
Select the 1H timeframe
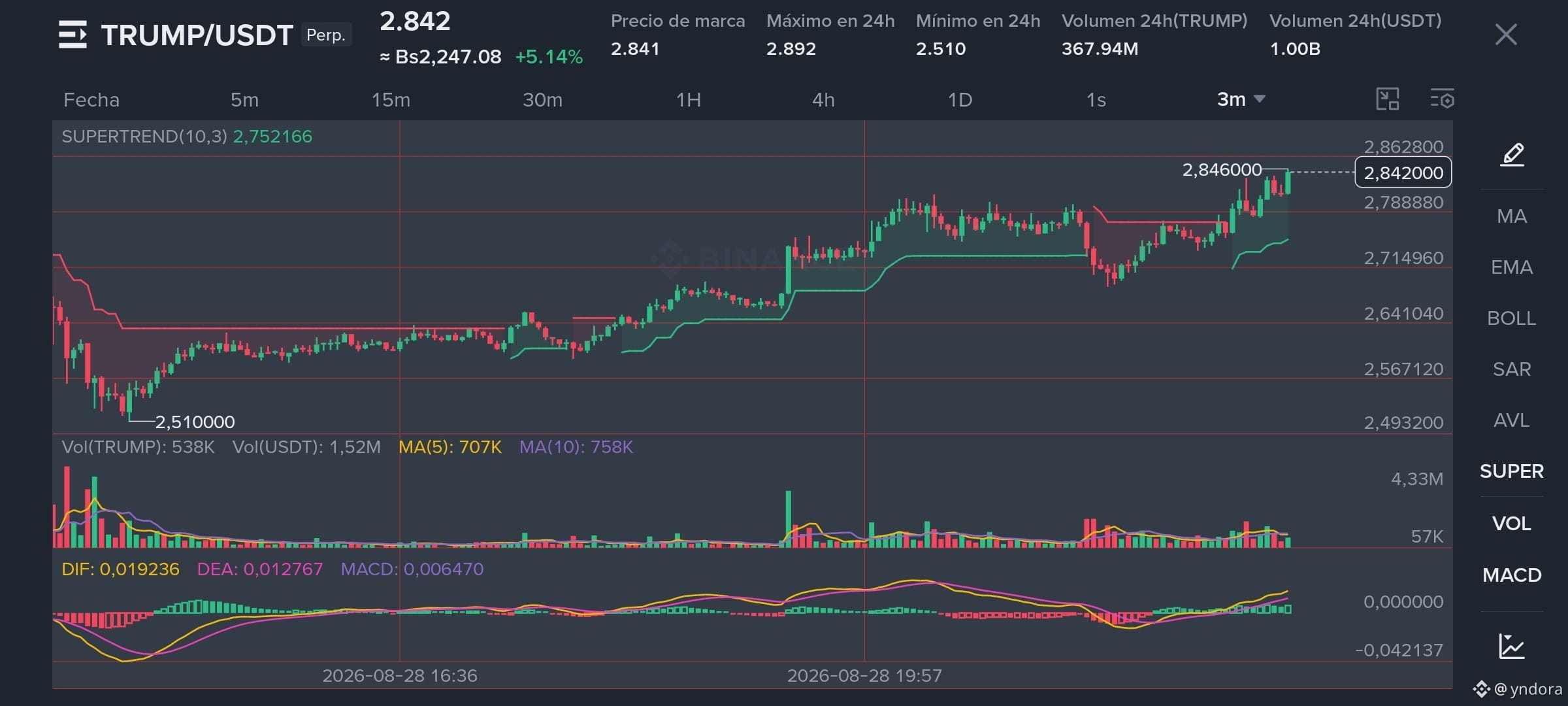(689, 100)
